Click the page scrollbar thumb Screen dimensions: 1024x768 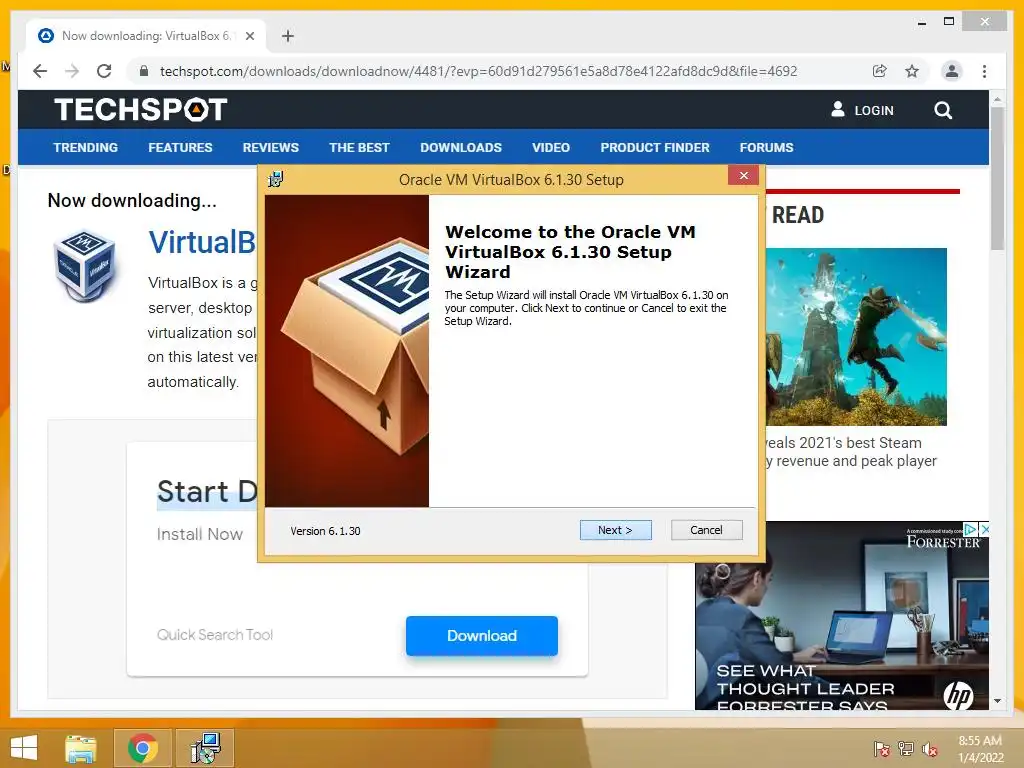tap(997, 178)
